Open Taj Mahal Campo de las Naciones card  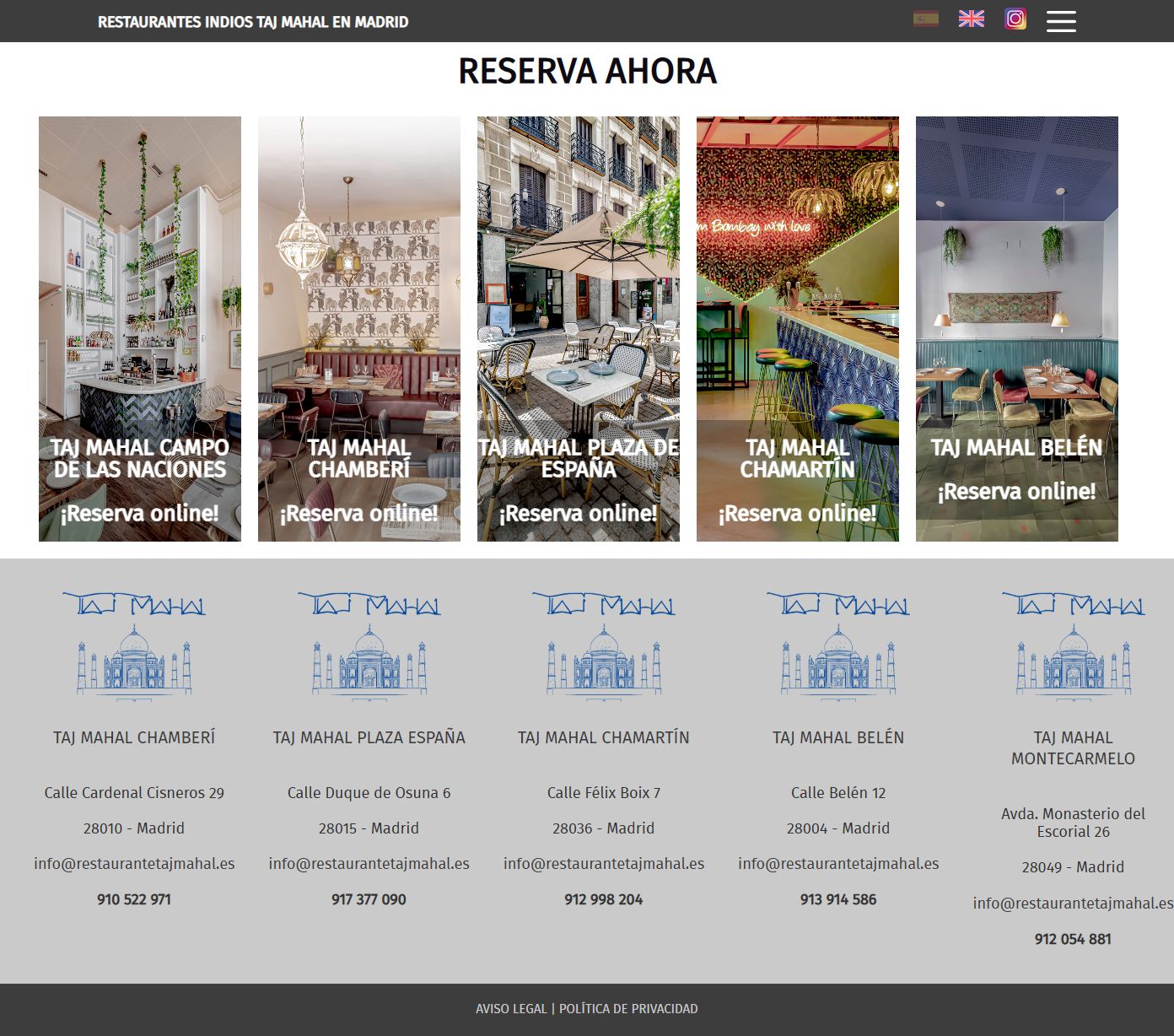point(140,329)
